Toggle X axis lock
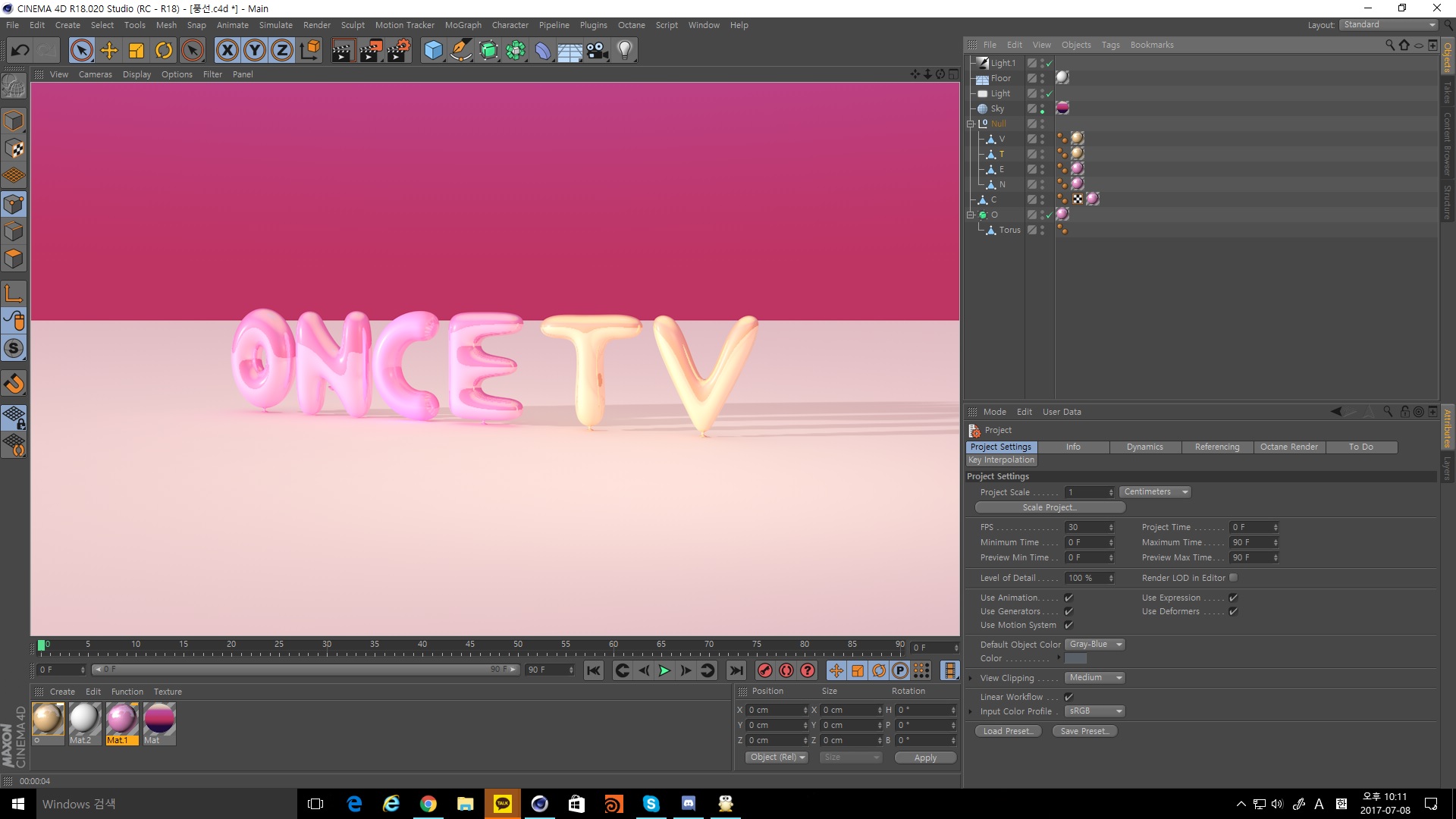Image resolution: width=1456 pixels, height=819 pixels. (x=227, y=51)
